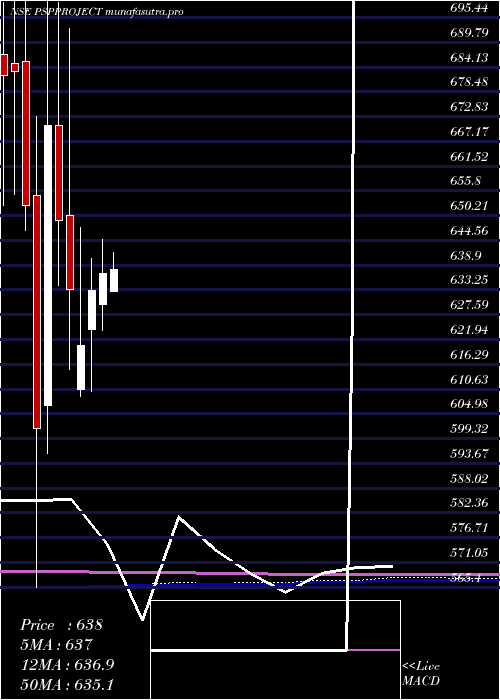This screenshot has height=700, width=500.
Task: Click the 672.83 price axis label
Action: (468, 107)
